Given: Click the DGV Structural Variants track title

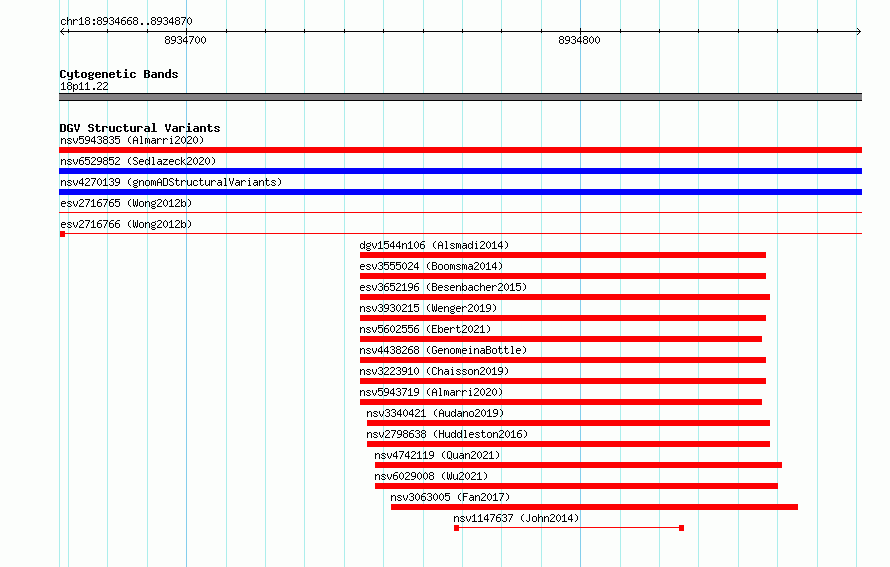Looking at the screenshot, I should [x=140, y=128].
